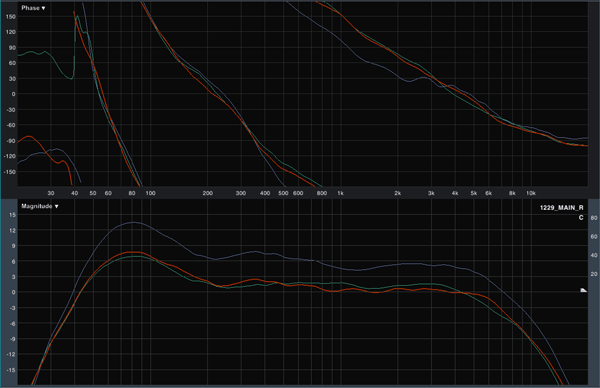Click the 0 dB magnitude axis label
This screenshot has width=600, height=388.
coord(13,292)
